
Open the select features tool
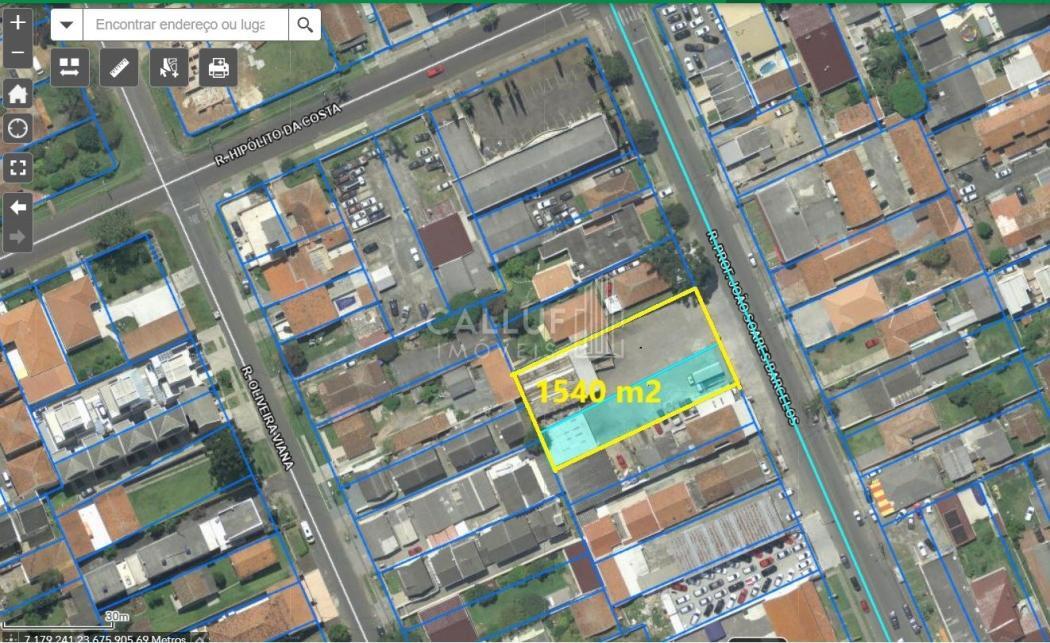(x=168, y=67)
